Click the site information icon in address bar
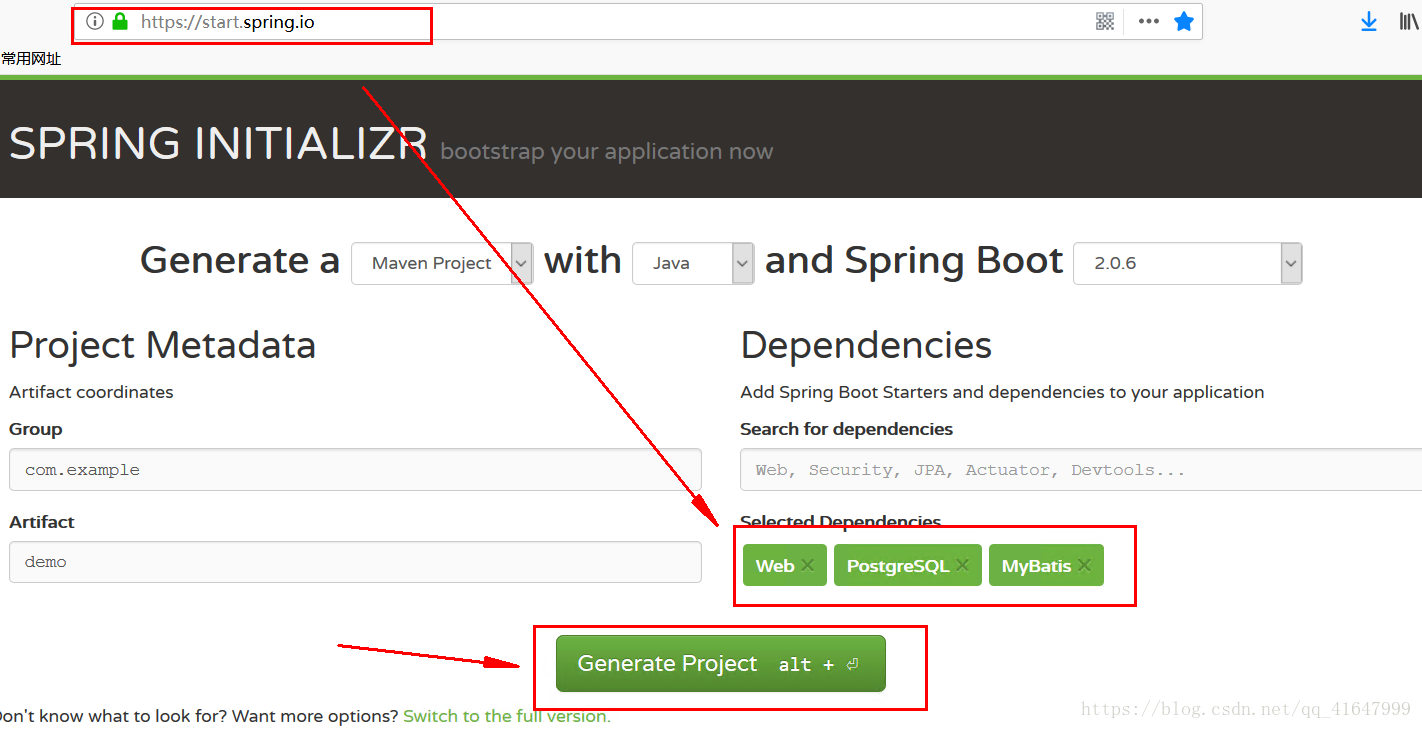 (x=95, y=21)
